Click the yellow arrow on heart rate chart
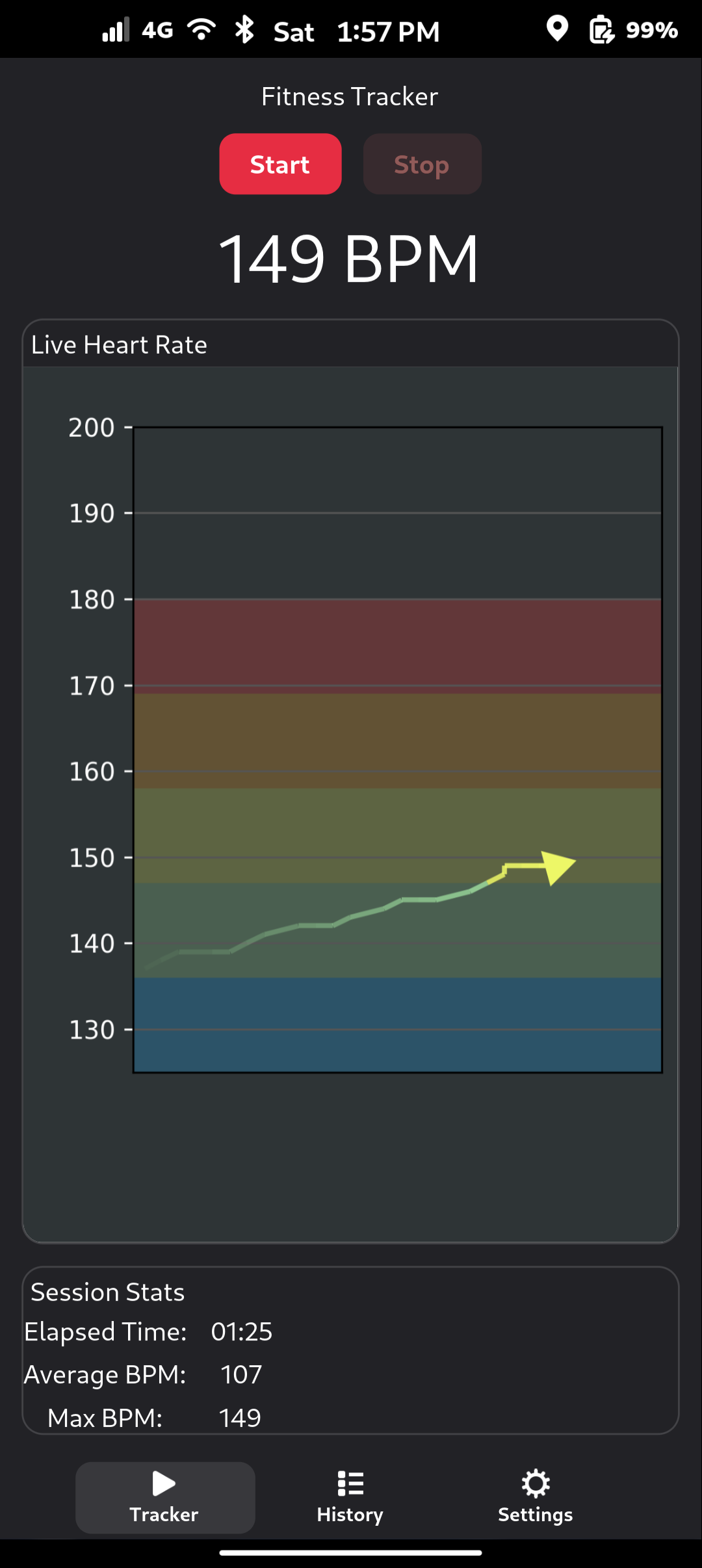This screenshot has width=702, height=1568. pos(558,868)
